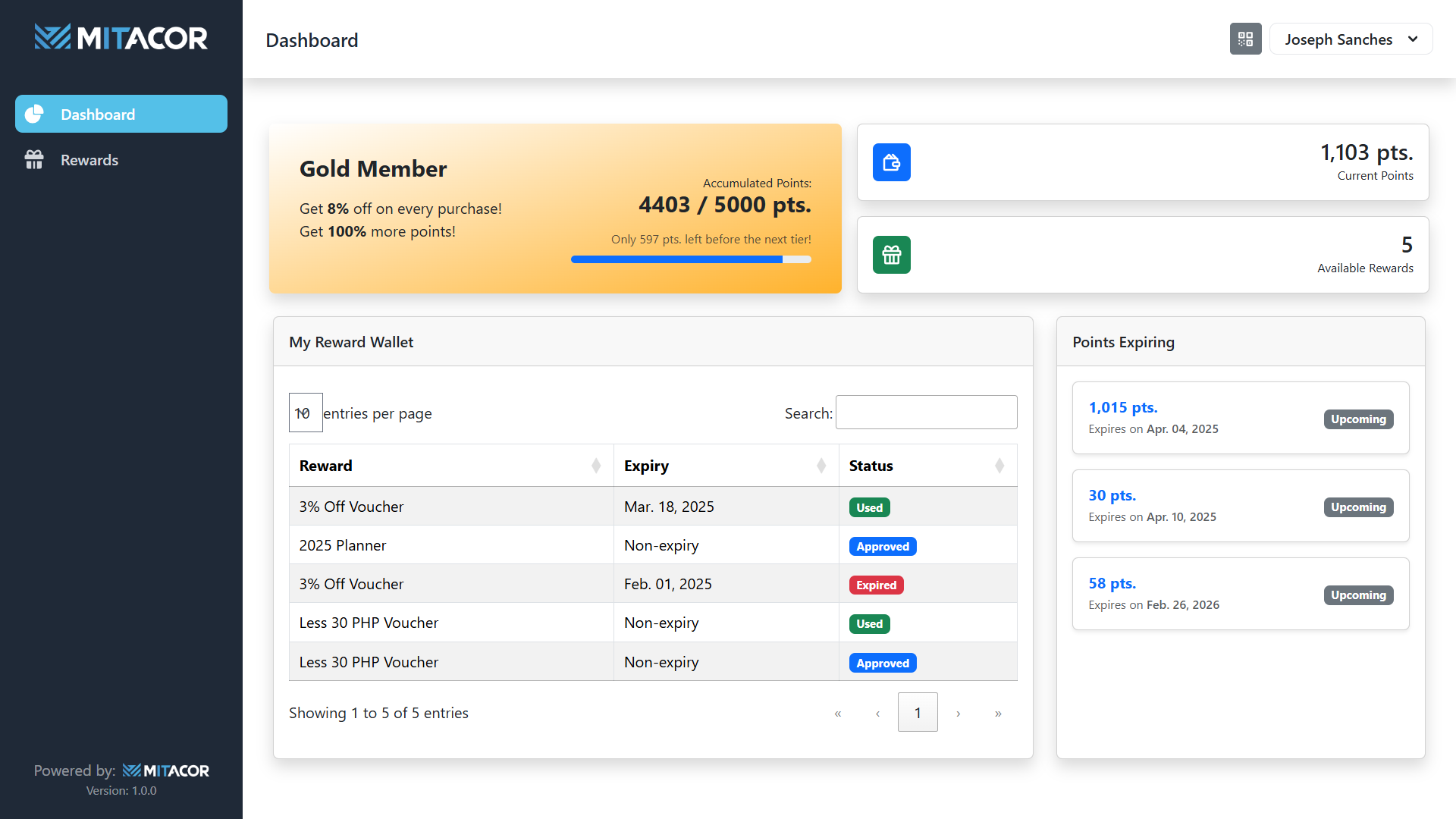1456x819 pixels.
Task: Select the Dashboard pie-chart icon in sidebar
Action: coord(34,114)
